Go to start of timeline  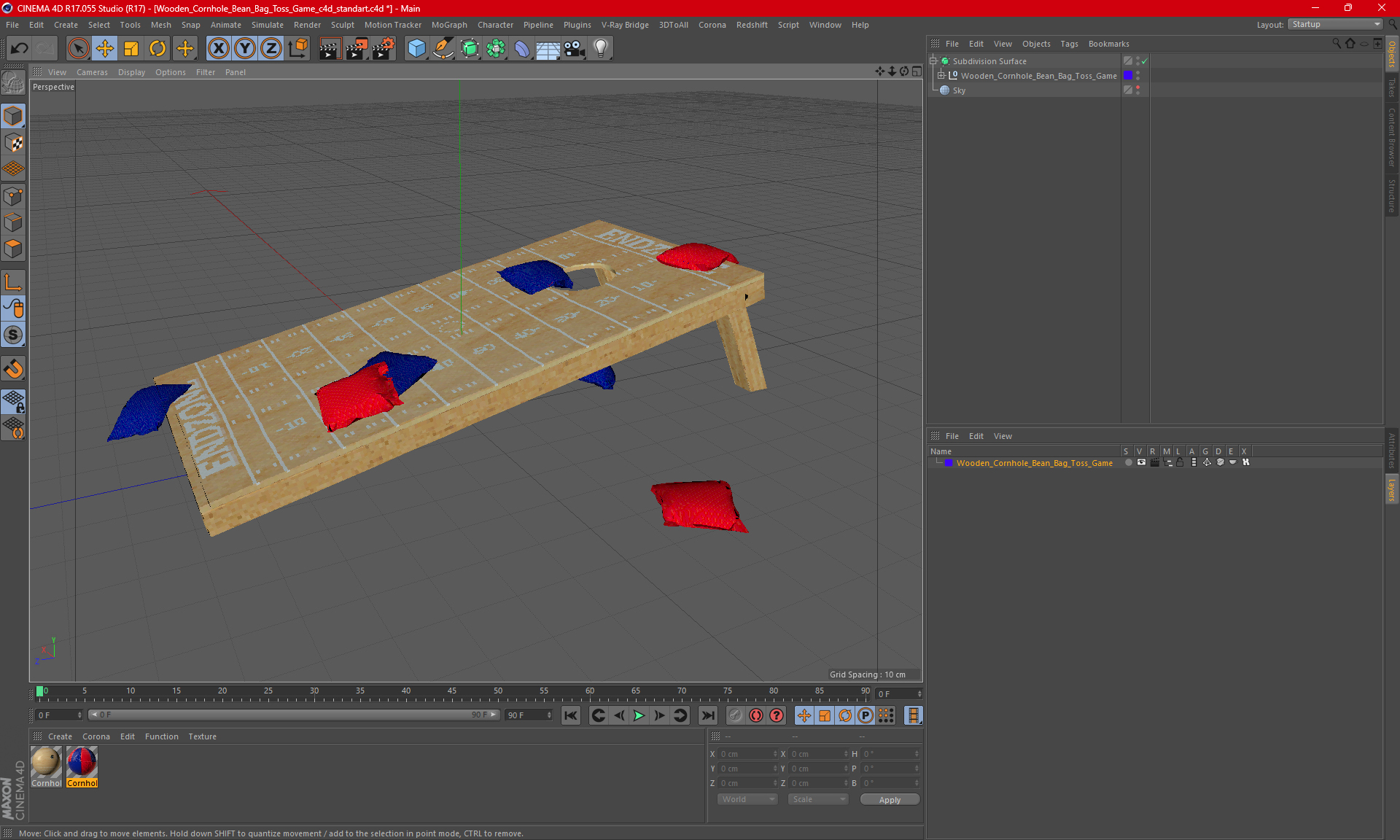point(571,715)
